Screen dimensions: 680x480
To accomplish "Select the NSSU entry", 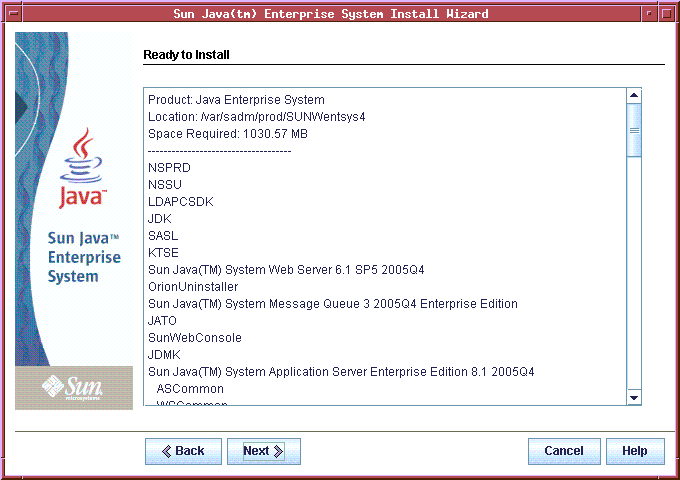I will [x=165, y=185].
